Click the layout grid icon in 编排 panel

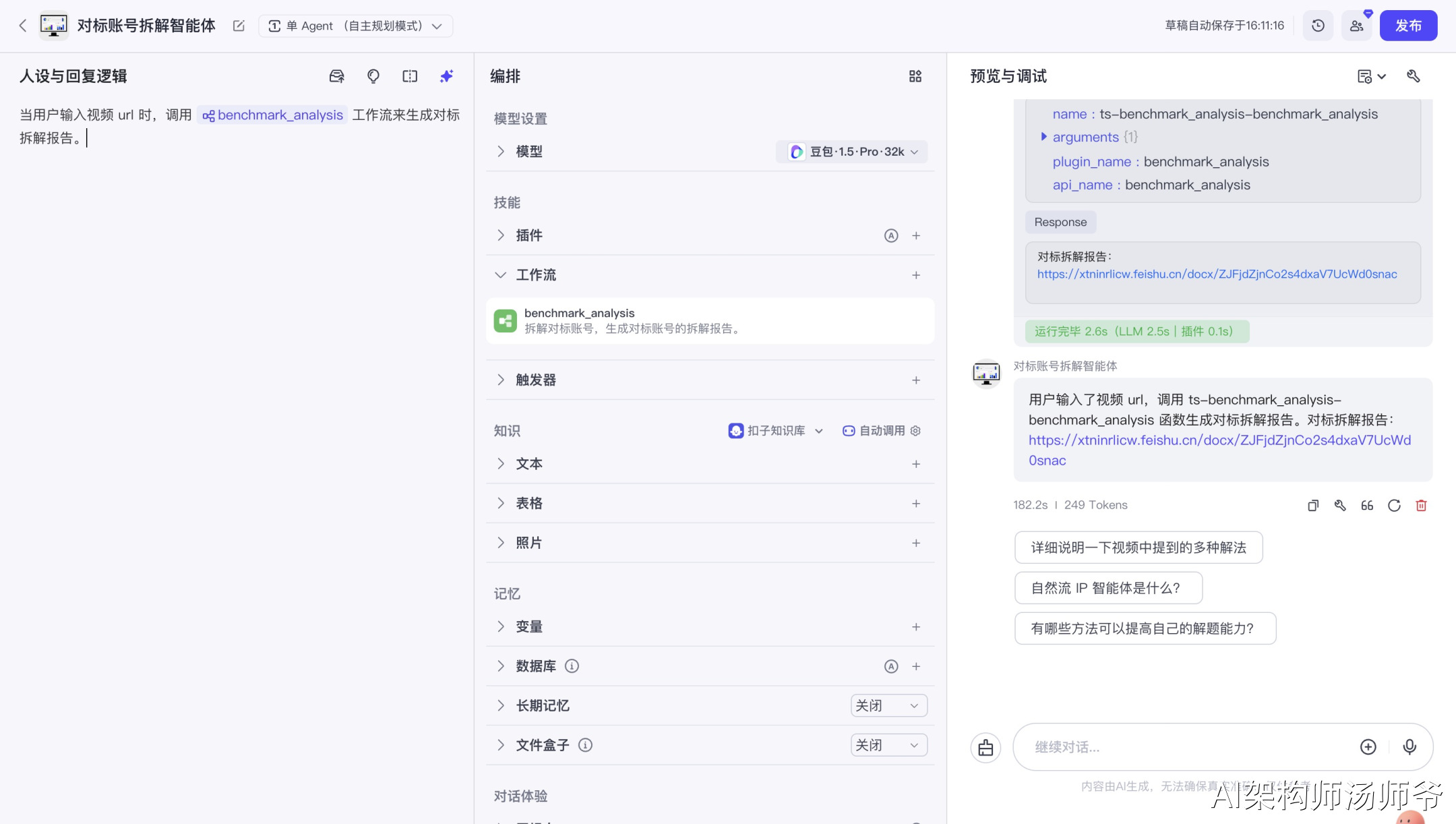(915, 76)
